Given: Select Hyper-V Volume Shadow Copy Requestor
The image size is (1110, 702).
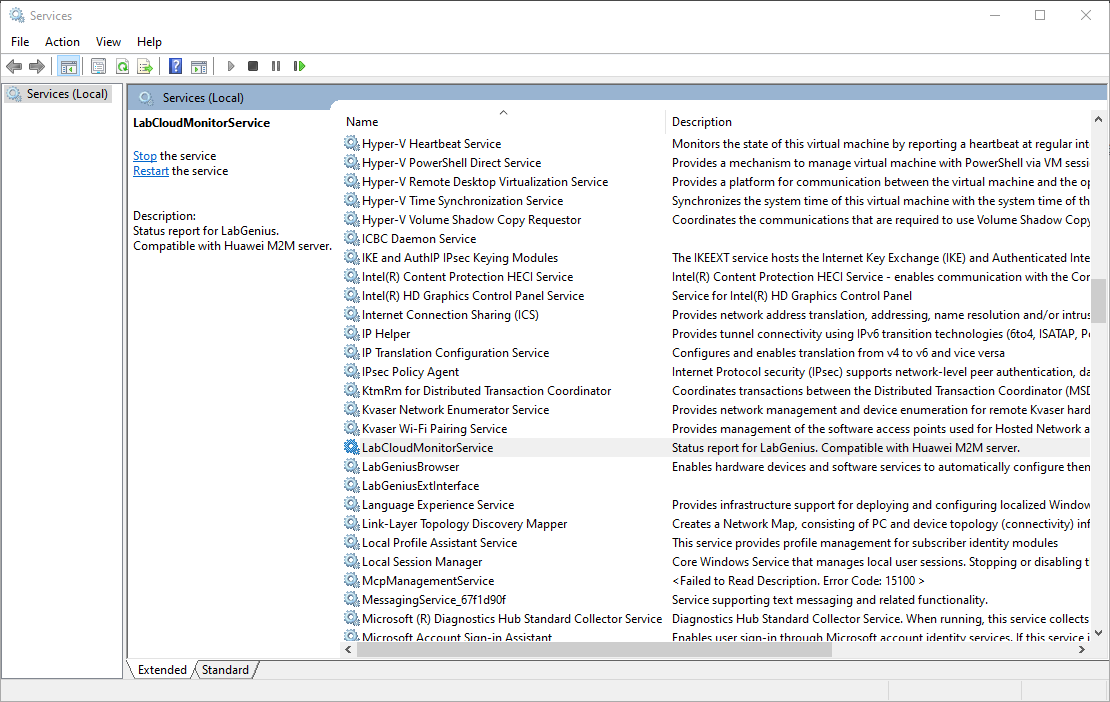Looking at the screenshot, I should coord(471,220).
